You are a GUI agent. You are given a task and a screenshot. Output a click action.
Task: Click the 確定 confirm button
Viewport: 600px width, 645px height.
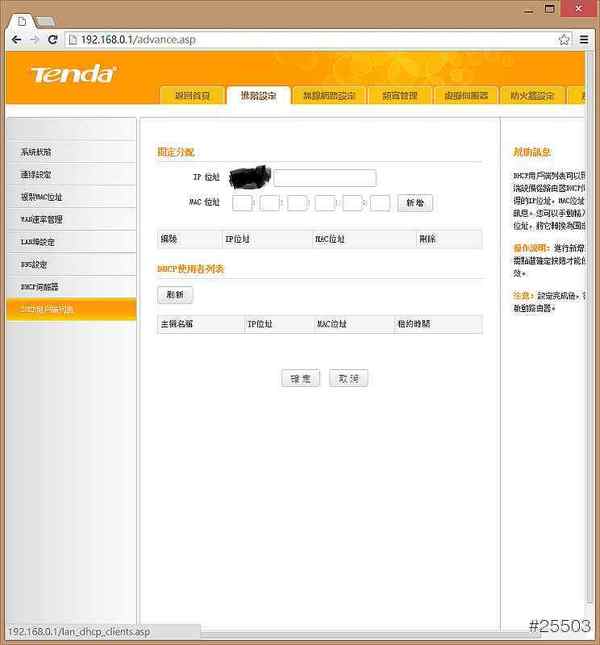point(301,378)
